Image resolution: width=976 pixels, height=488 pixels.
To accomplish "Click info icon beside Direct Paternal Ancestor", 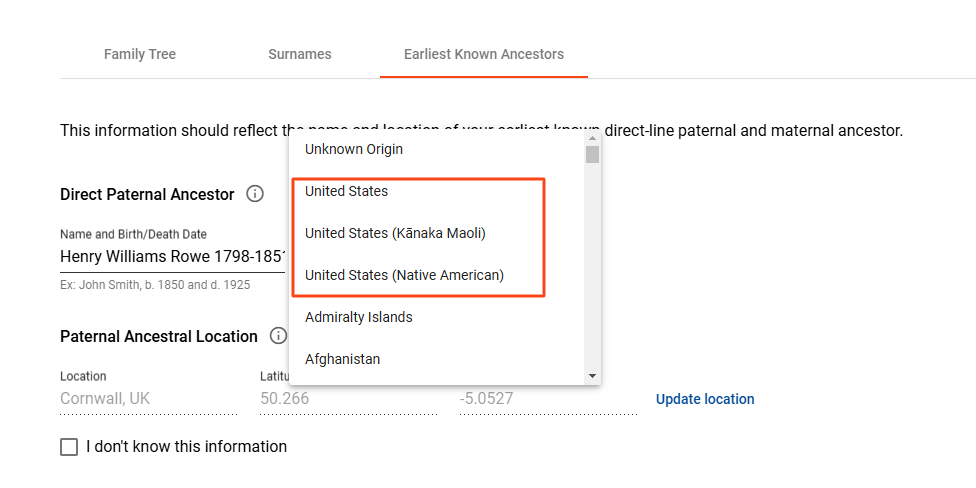I will (x=255, y=194).
